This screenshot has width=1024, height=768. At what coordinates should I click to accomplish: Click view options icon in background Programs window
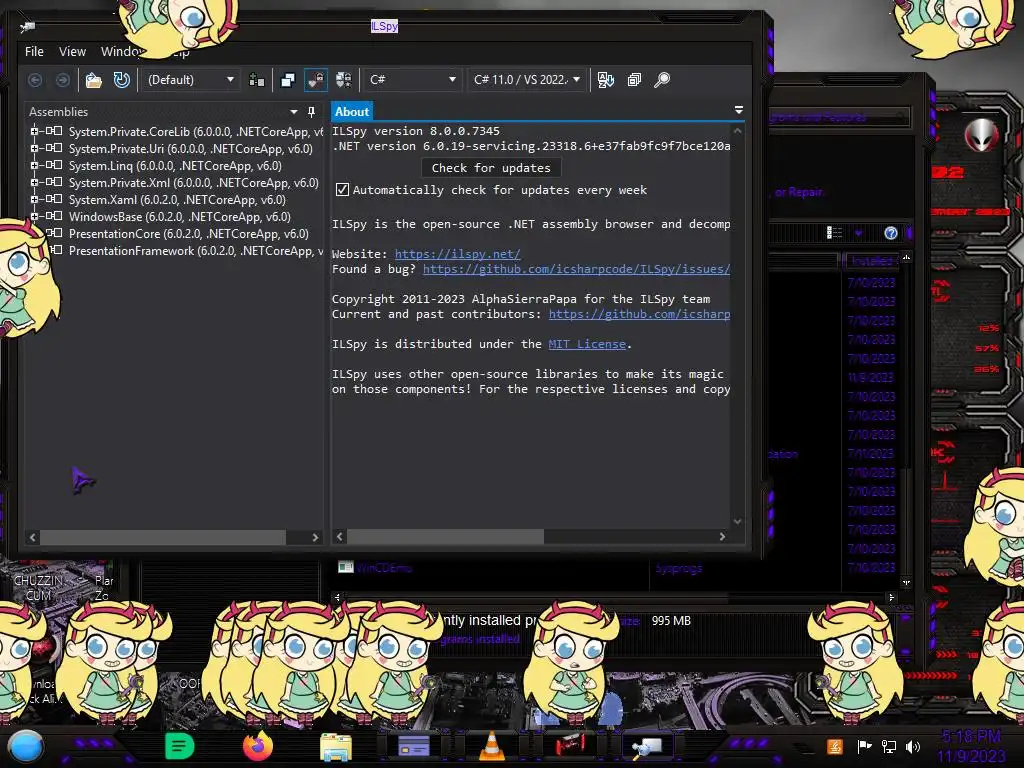[834, 233]
